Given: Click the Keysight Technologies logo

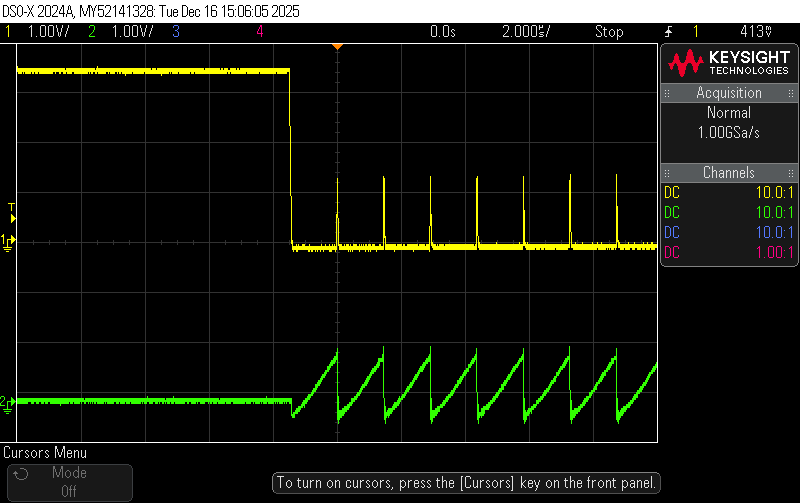Looking at the screenshot, I should [729, 63].
